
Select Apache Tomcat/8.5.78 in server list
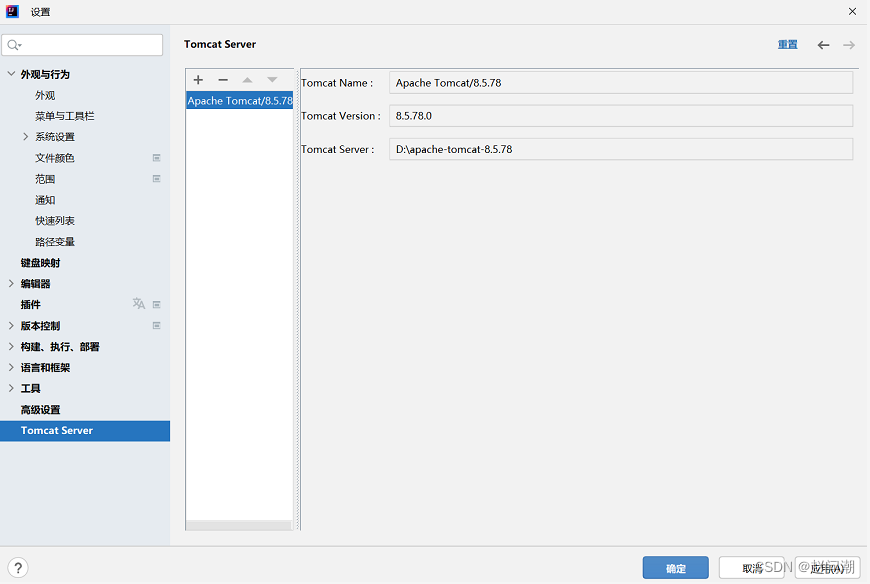(x=239, y=101)
